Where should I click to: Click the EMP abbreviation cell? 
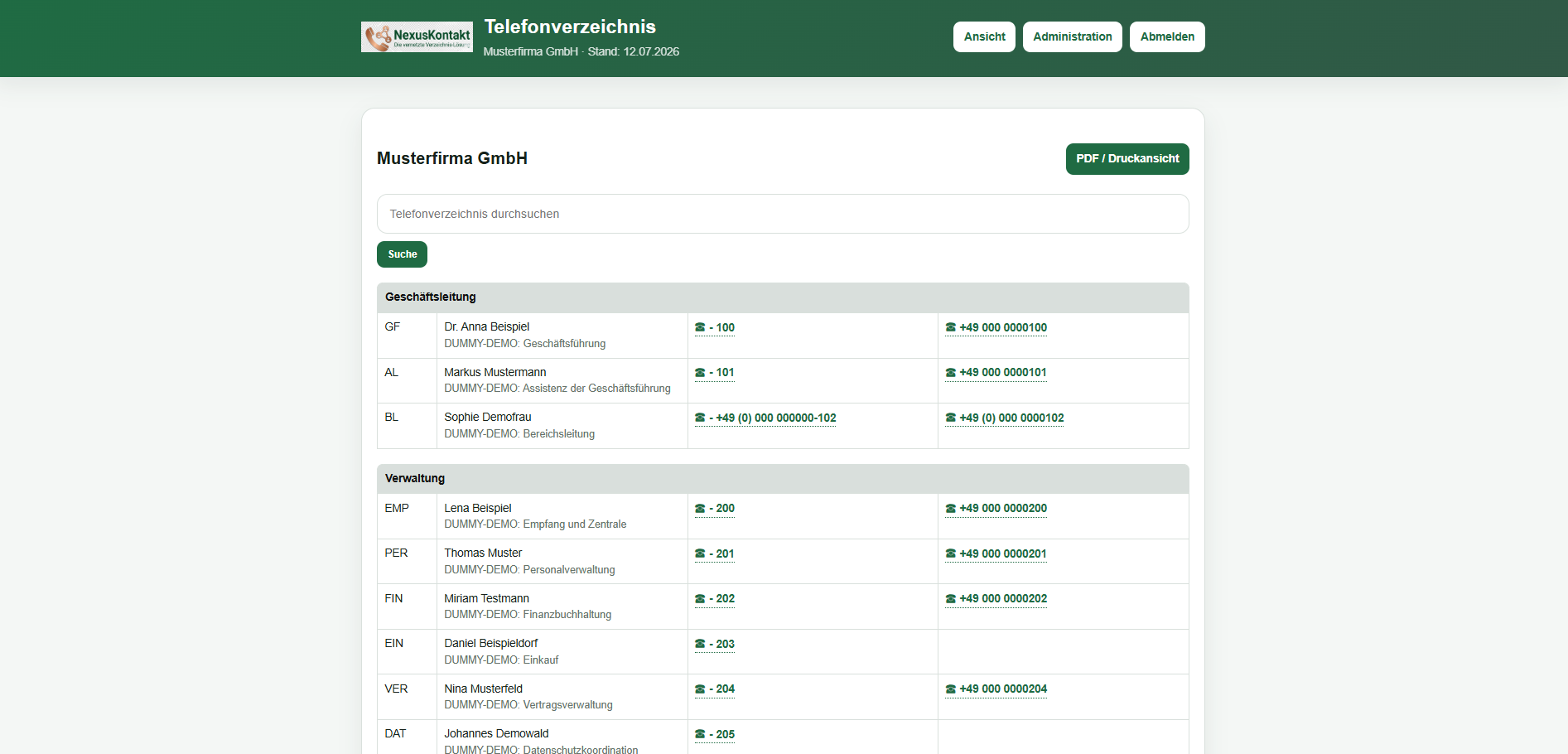(407, 516)
